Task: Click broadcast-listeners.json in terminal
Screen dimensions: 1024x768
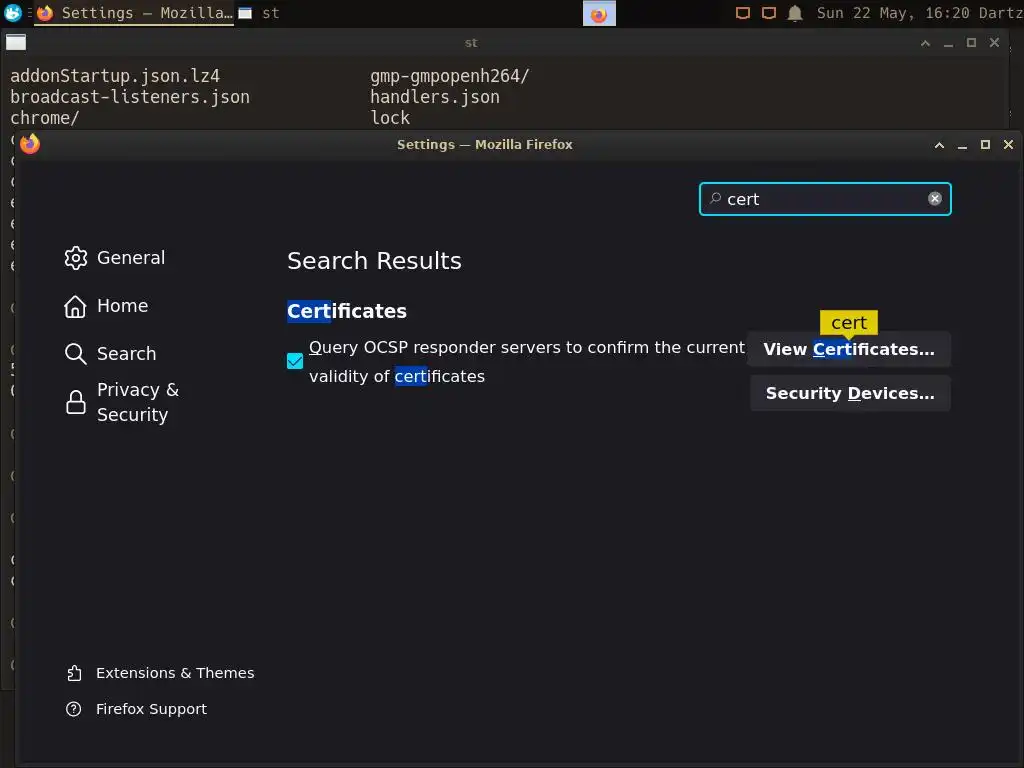Action: (130, 97)
